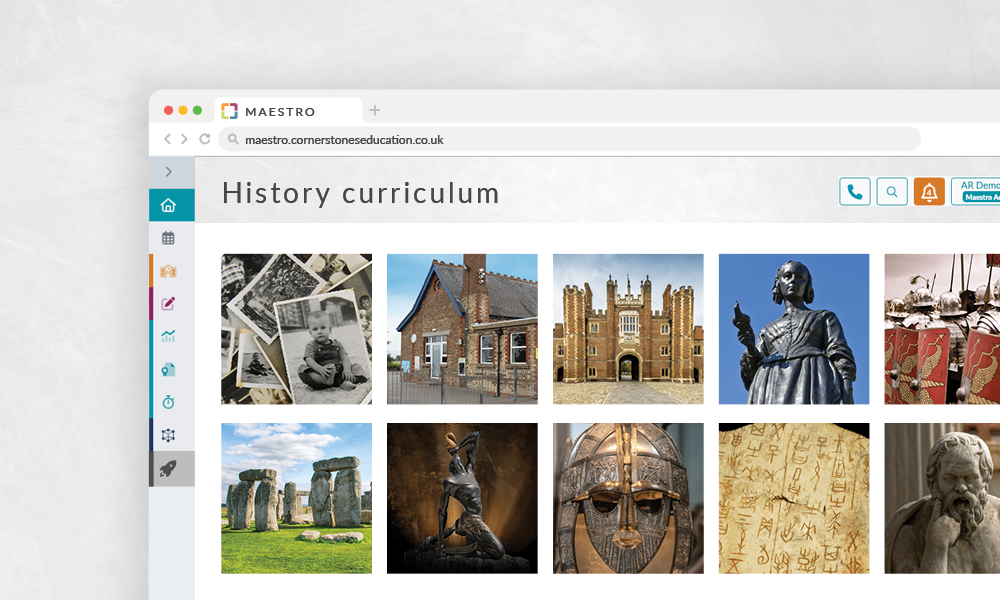Open the calendar icon in sidebar
This screenshot has height=600, width=1000.
168,238
